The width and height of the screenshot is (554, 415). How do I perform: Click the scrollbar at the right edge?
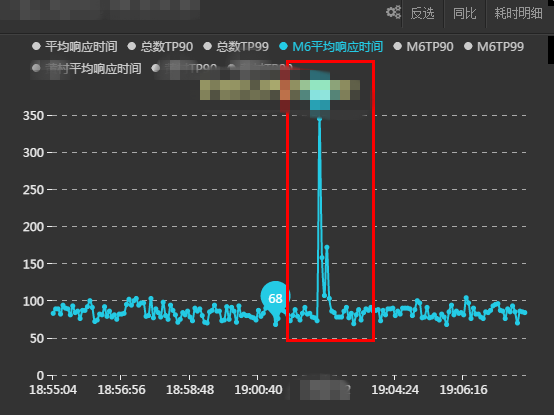[551, 50]
